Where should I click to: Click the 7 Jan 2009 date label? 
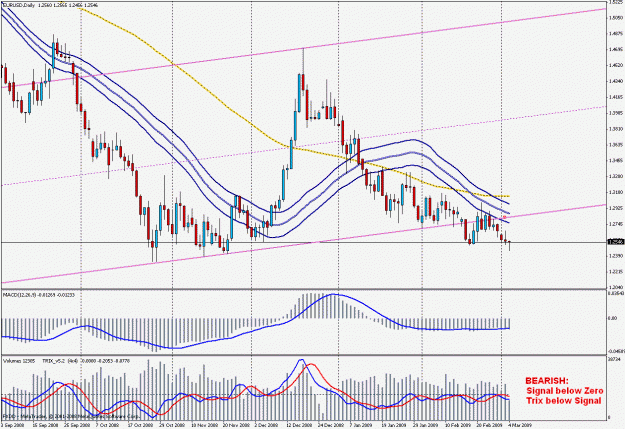coord(361,425)
